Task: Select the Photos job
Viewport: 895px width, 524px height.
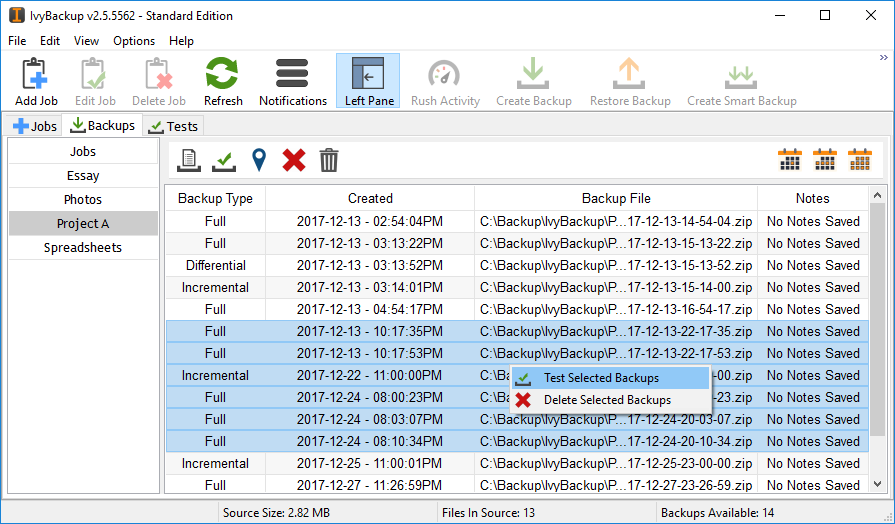Action: [x=83, y=200]
